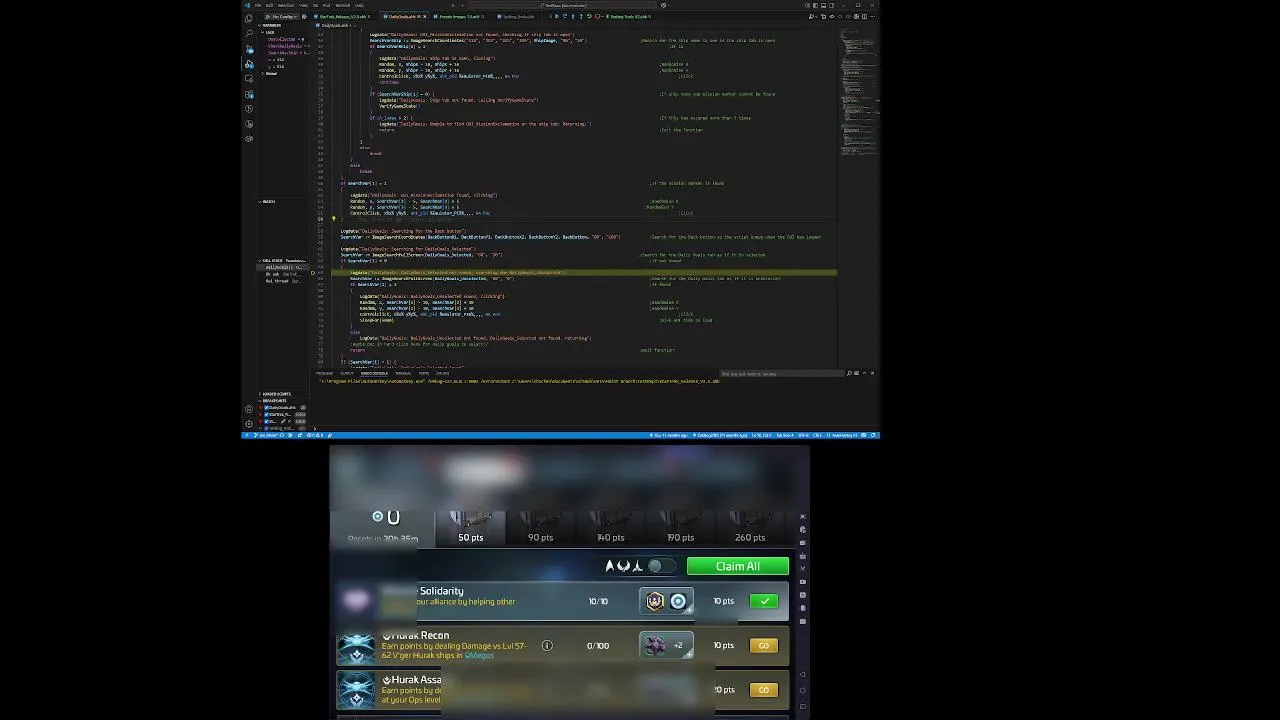Toggle the third breakpoint checkbox in Breakpoints
This screenshot has width=1280, height=720.
coord(266,421)
